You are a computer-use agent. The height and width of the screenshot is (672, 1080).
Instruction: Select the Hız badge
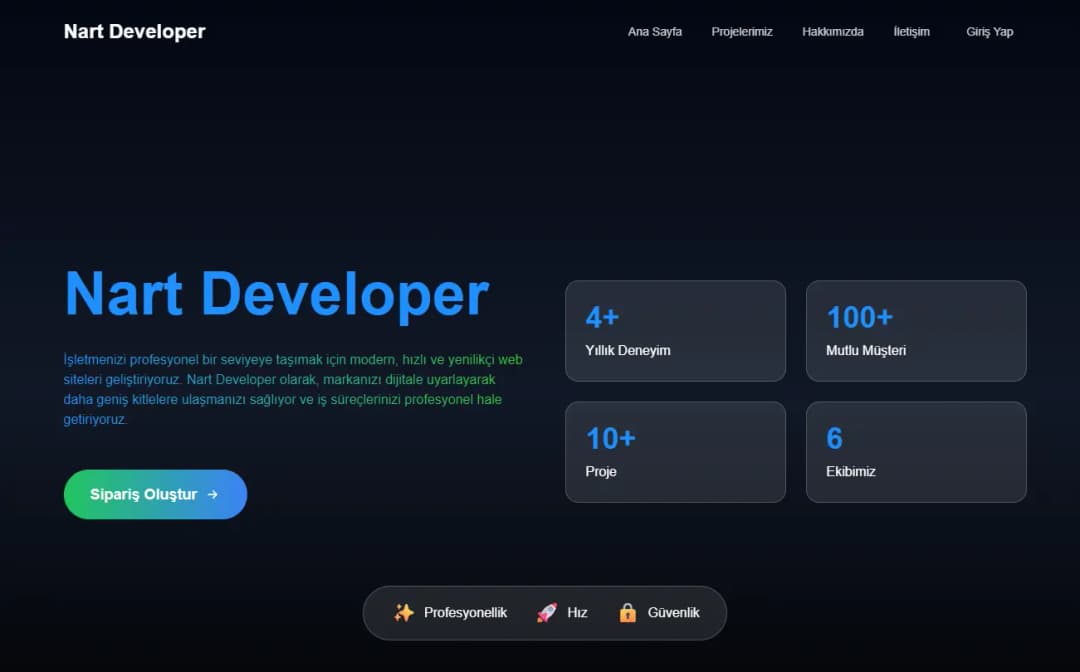pyautogui.click(x=560, y=612)
